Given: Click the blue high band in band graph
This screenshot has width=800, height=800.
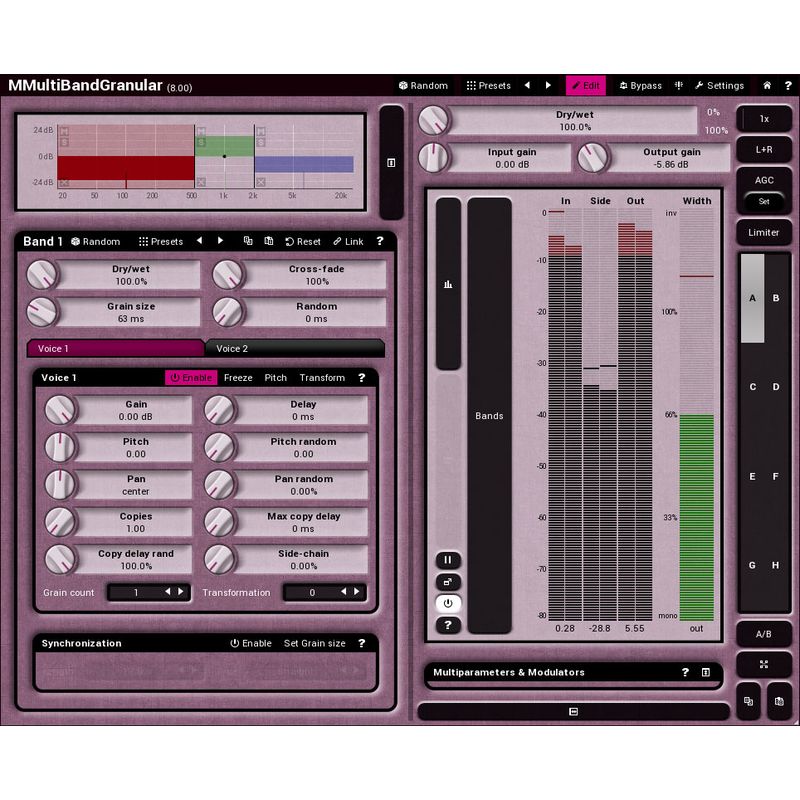Looking at the screenshot, I should point(304,164).
